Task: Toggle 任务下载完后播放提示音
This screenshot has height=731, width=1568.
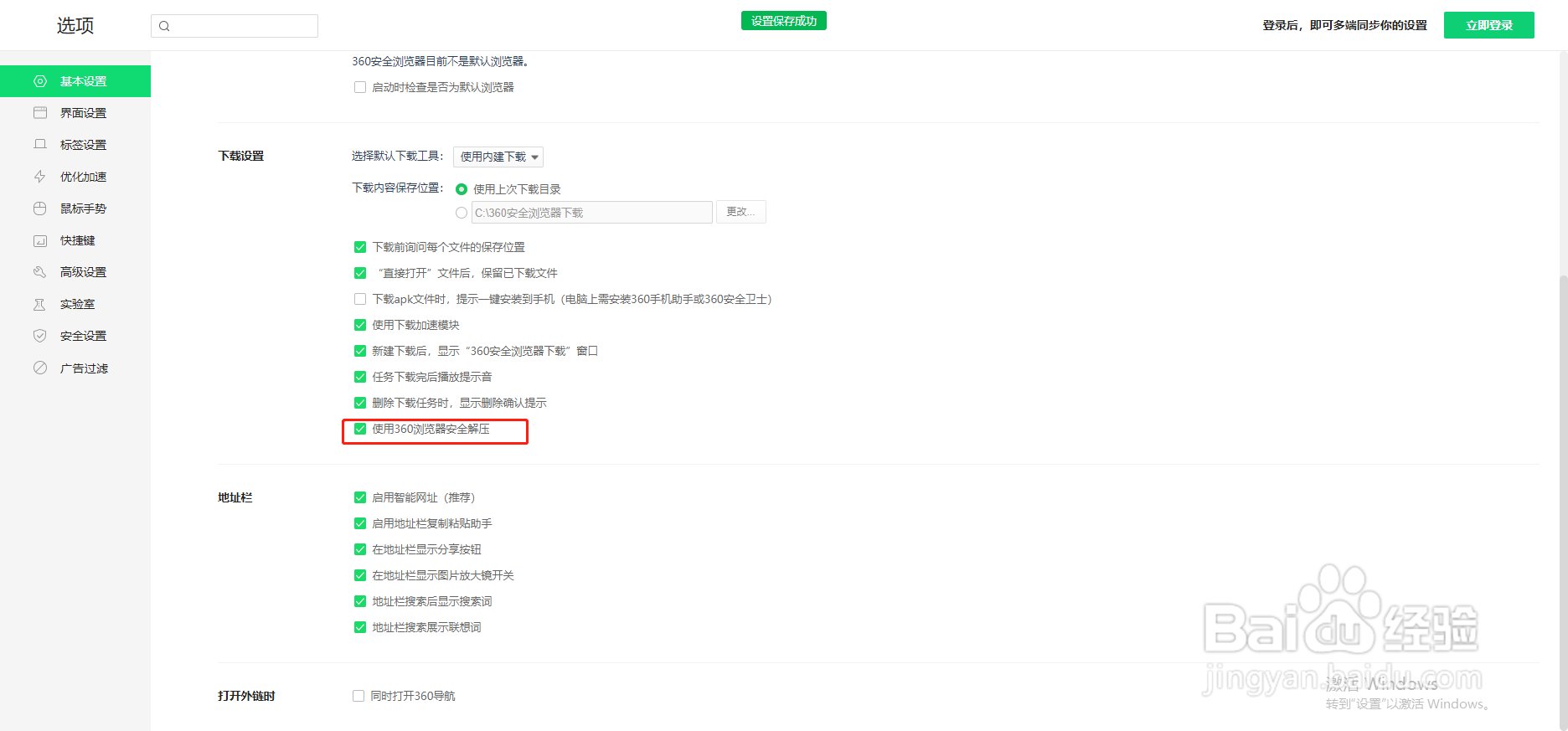Action: coord(360,377)
